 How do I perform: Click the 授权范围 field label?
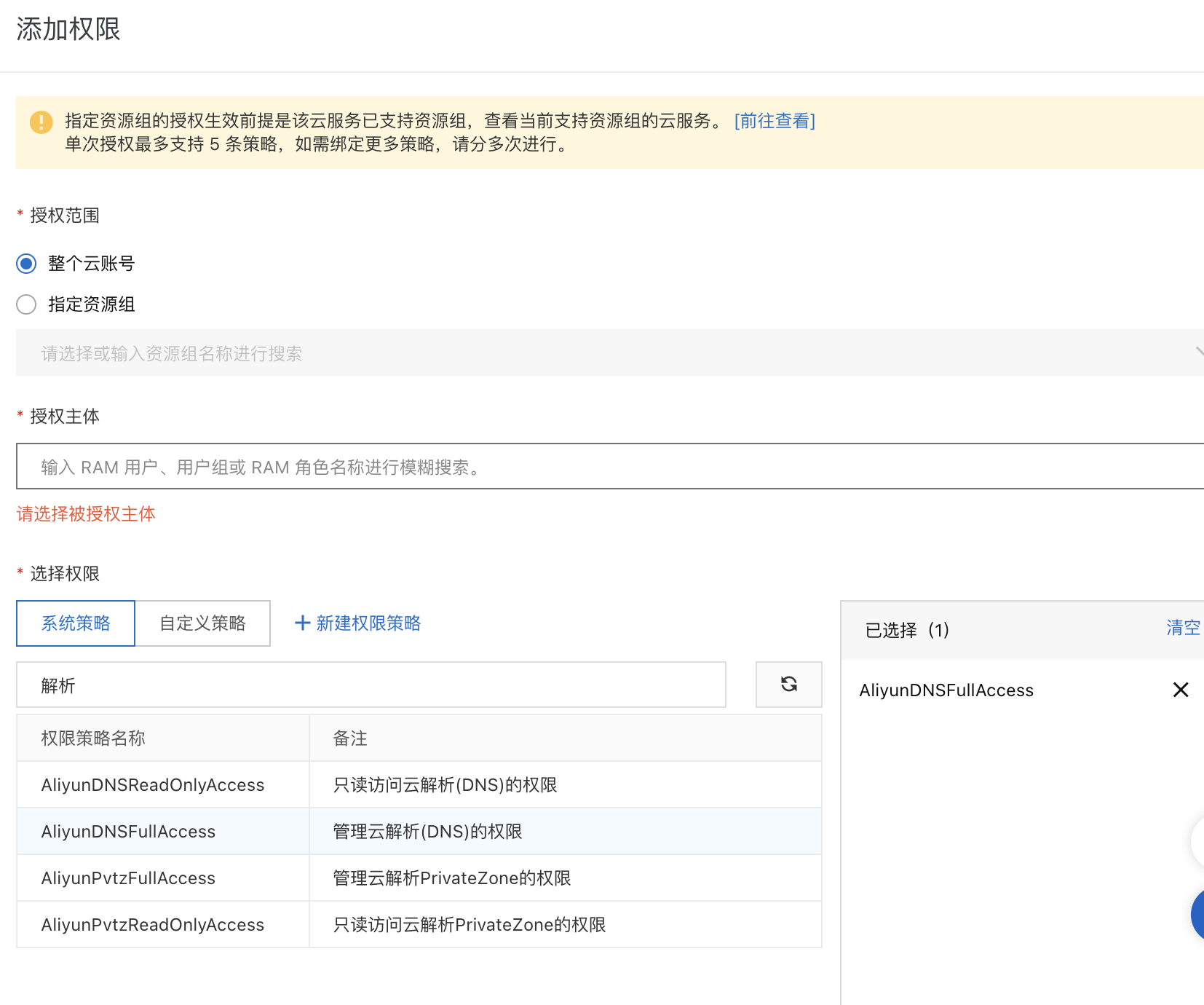point(64,216)
